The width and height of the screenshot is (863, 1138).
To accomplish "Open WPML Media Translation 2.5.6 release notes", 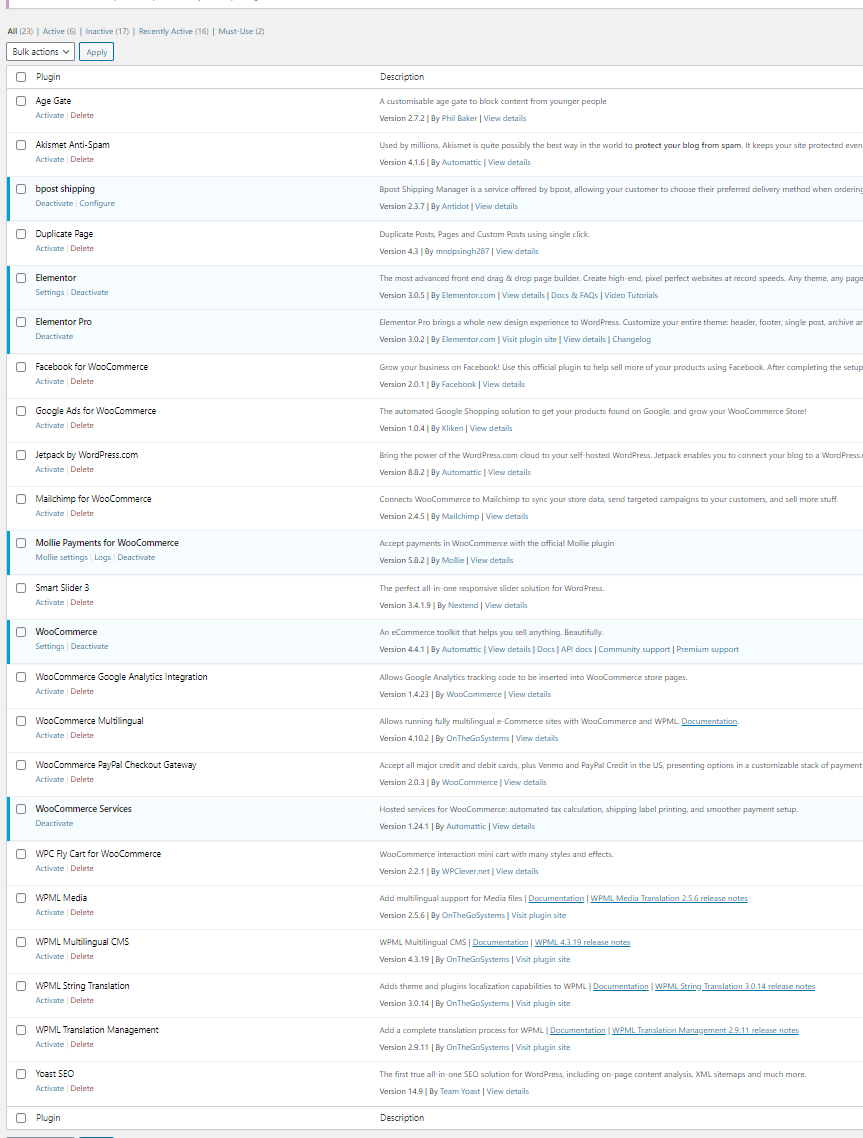I will click(x=669, y=898).
